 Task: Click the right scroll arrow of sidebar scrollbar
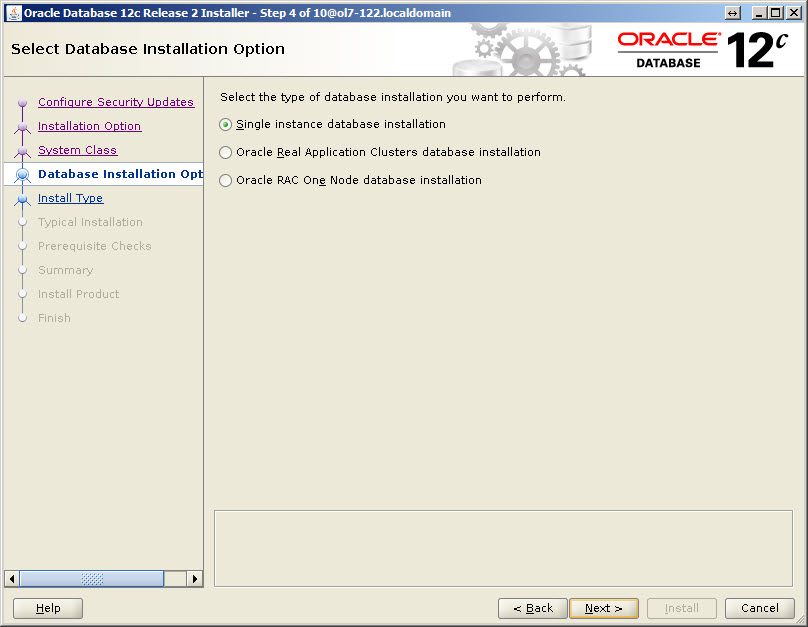click(194, 579)
